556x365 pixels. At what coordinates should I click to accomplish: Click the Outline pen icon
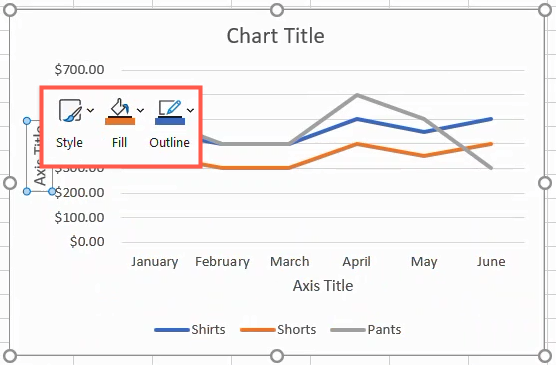point(170,107)
